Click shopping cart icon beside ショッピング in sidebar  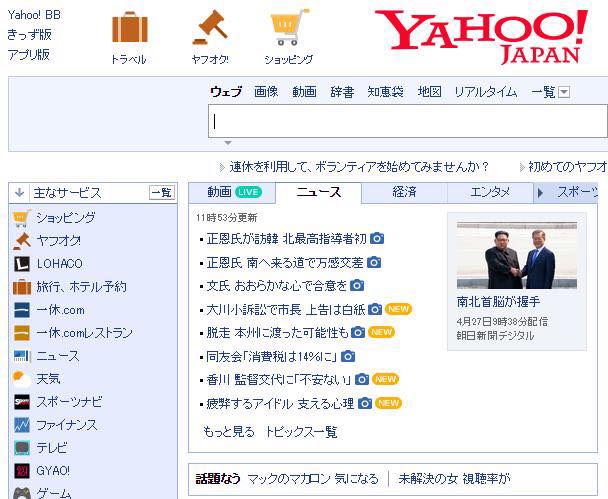[x=22, y=218]
